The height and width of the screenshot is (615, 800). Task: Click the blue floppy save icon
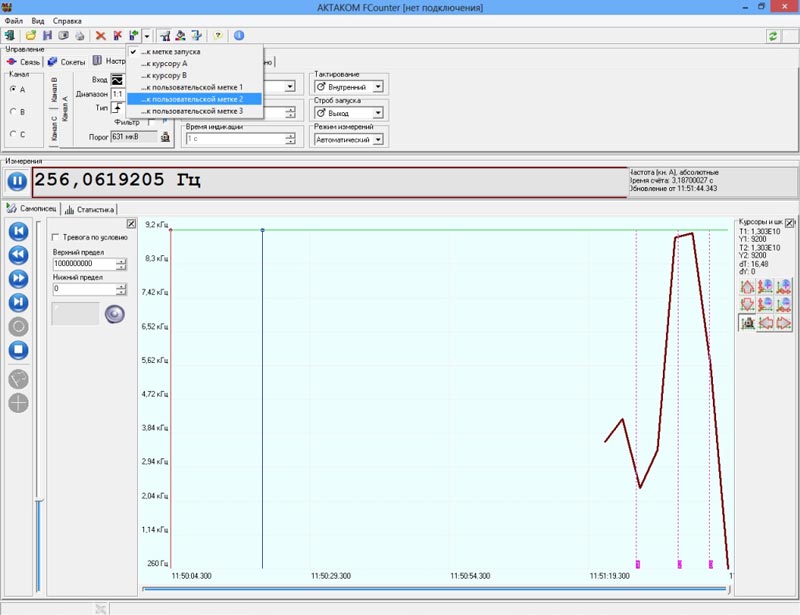click(47, 35)
